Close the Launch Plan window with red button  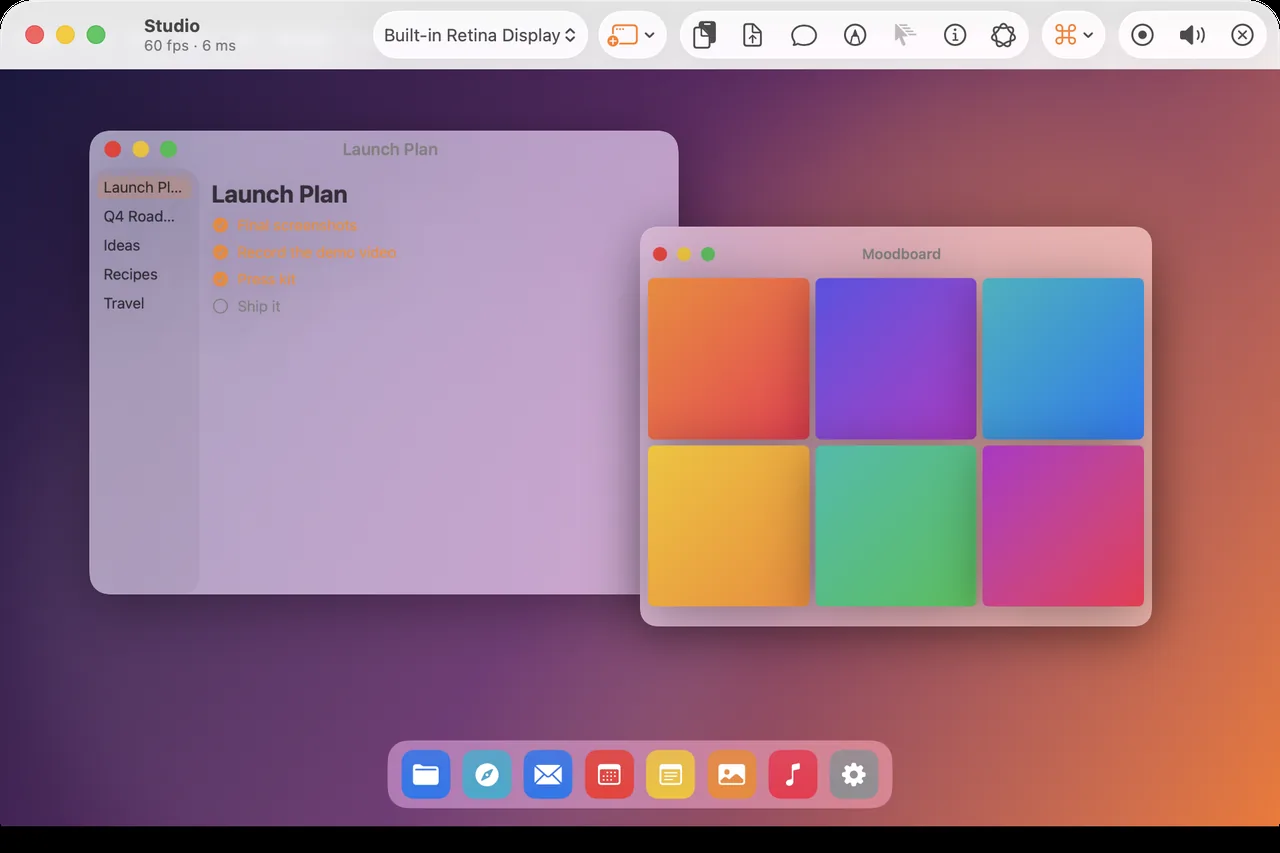(113, 149)
